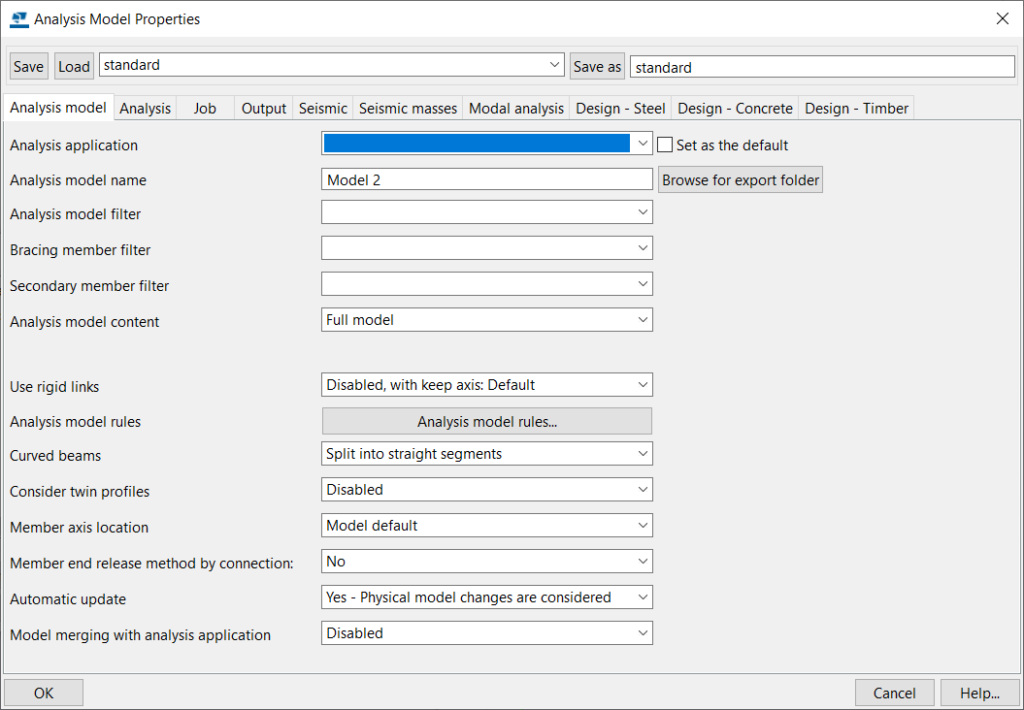Switch to the Seismic masses tab
1024x710 pixels.
click(x=407, y=107)
